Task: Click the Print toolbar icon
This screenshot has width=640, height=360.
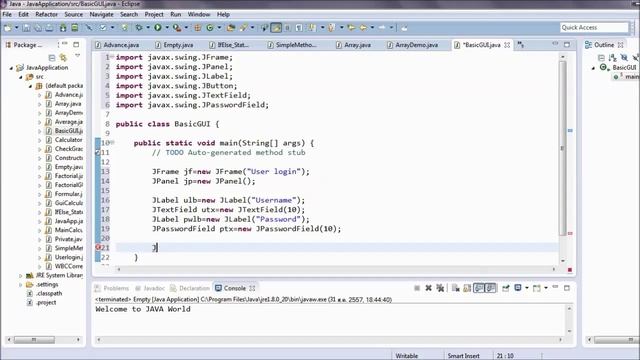Action: (x=49, y=28)
